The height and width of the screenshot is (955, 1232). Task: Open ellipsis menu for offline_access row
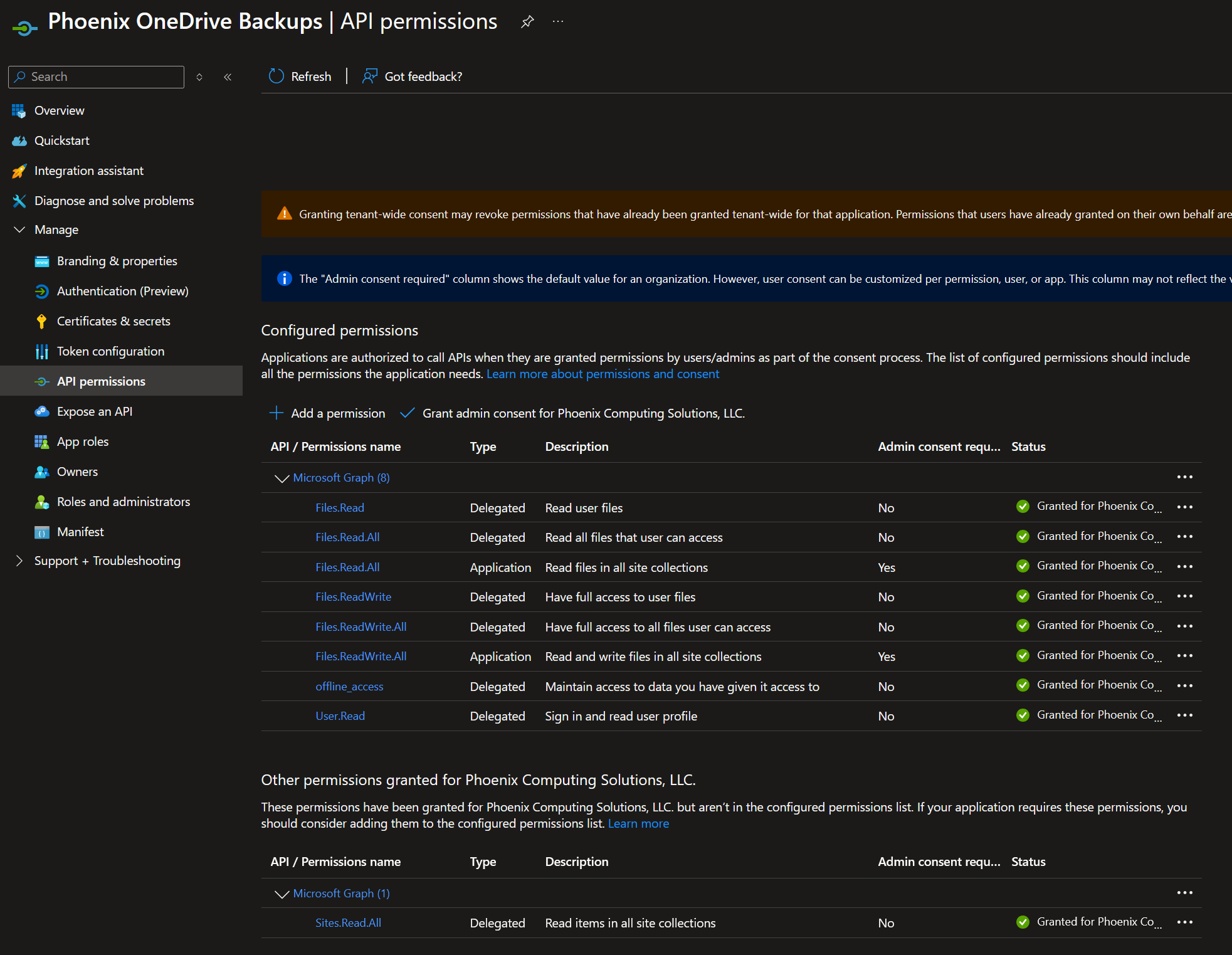click(1184, 685)
